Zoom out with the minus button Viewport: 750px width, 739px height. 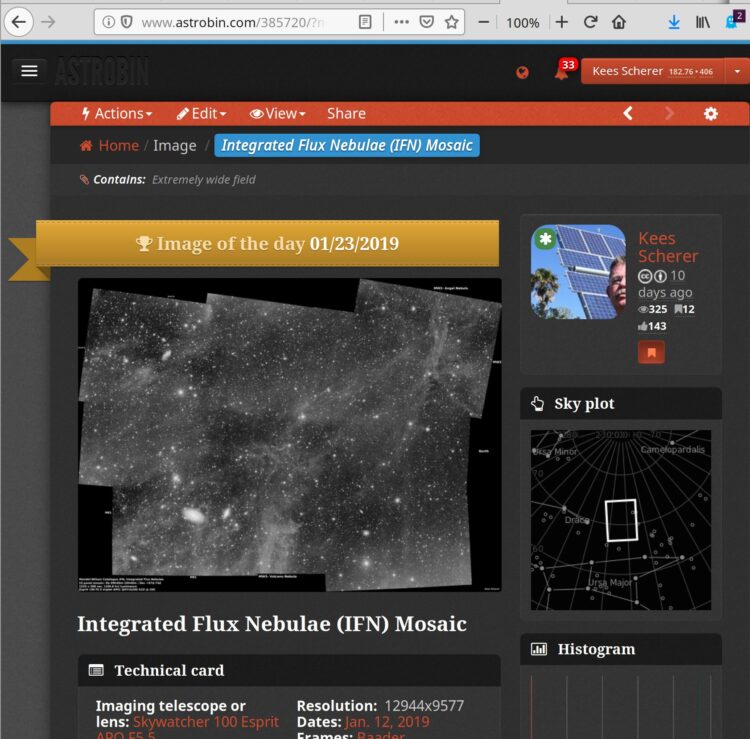484,22
